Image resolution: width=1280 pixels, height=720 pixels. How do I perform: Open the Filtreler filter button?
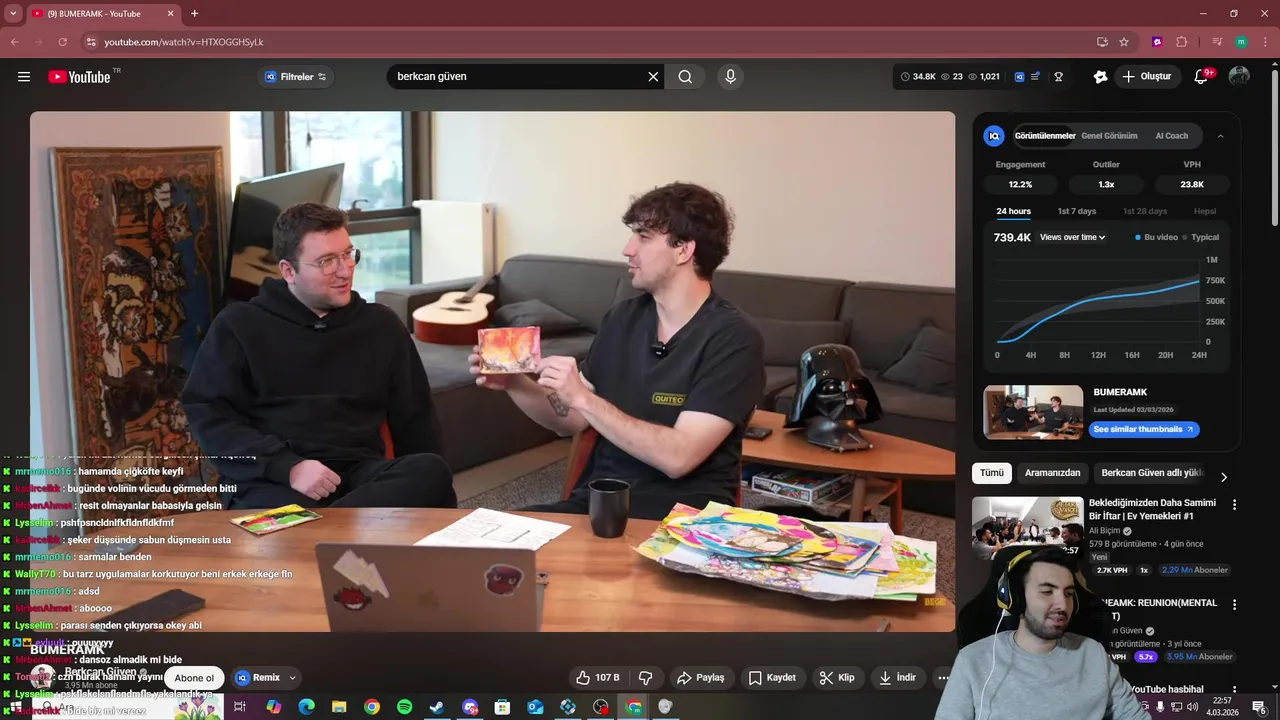(x=295, y=77)
